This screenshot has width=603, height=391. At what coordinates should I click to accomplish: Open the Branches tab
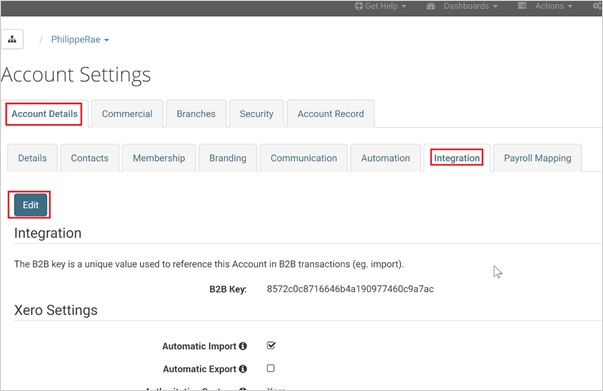pyautogui.click(x=196, y=114)
